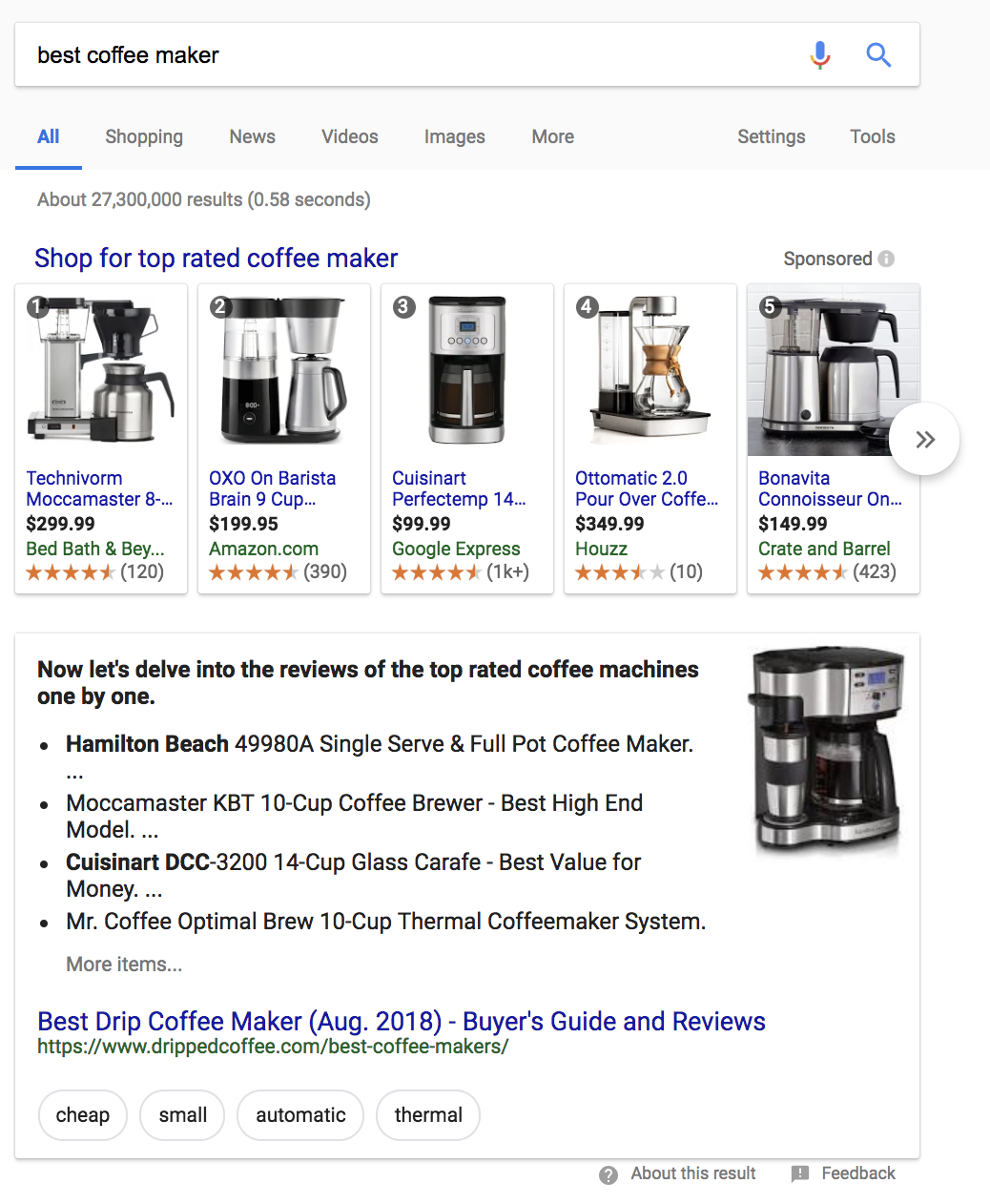The height and width of the screenshot is (1204, 990).
Task: Click the voice search microphone icon
Action: [x=819, y=55]
